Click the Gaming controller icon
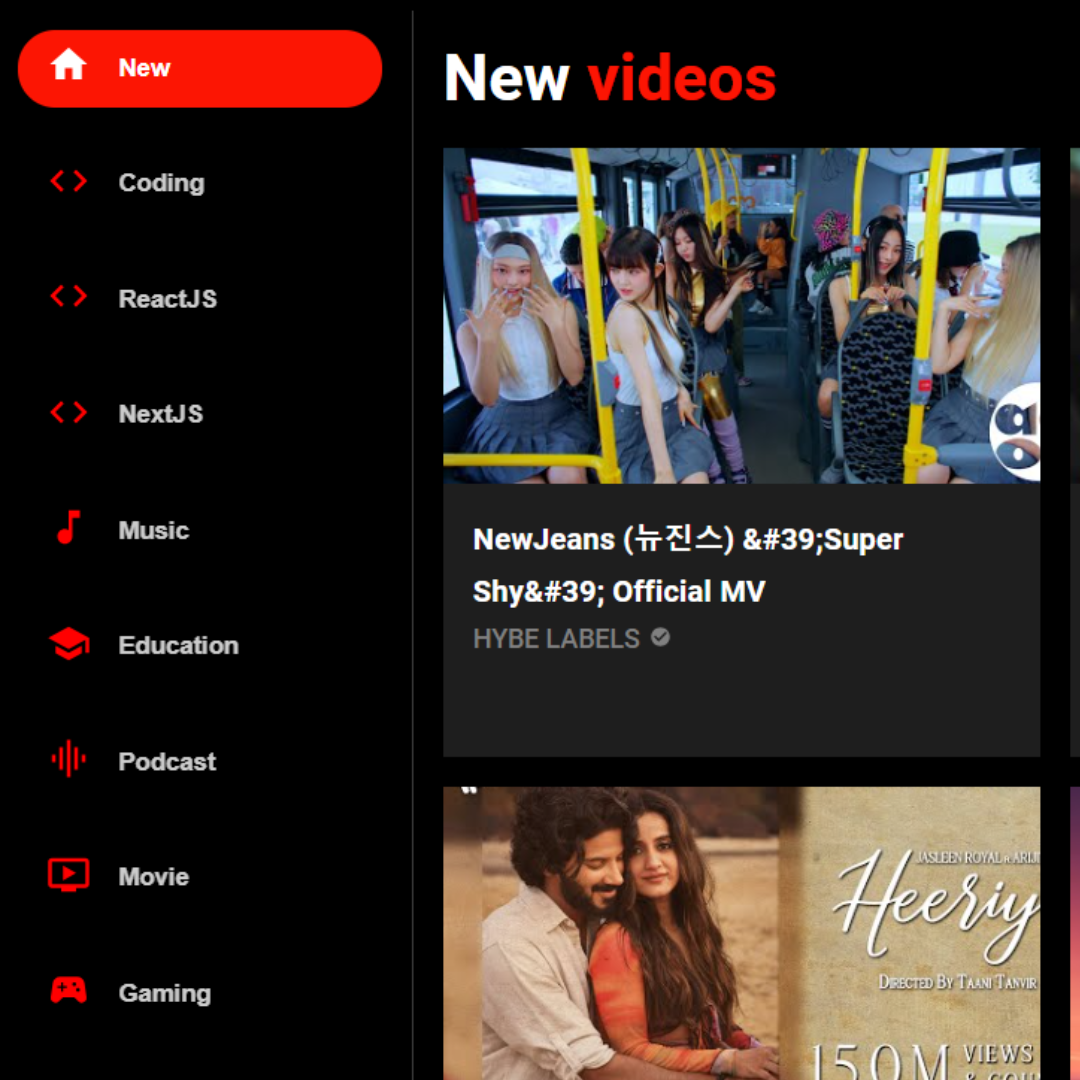The height and width of the screenshot is (1080, 1080). point(68,990)
